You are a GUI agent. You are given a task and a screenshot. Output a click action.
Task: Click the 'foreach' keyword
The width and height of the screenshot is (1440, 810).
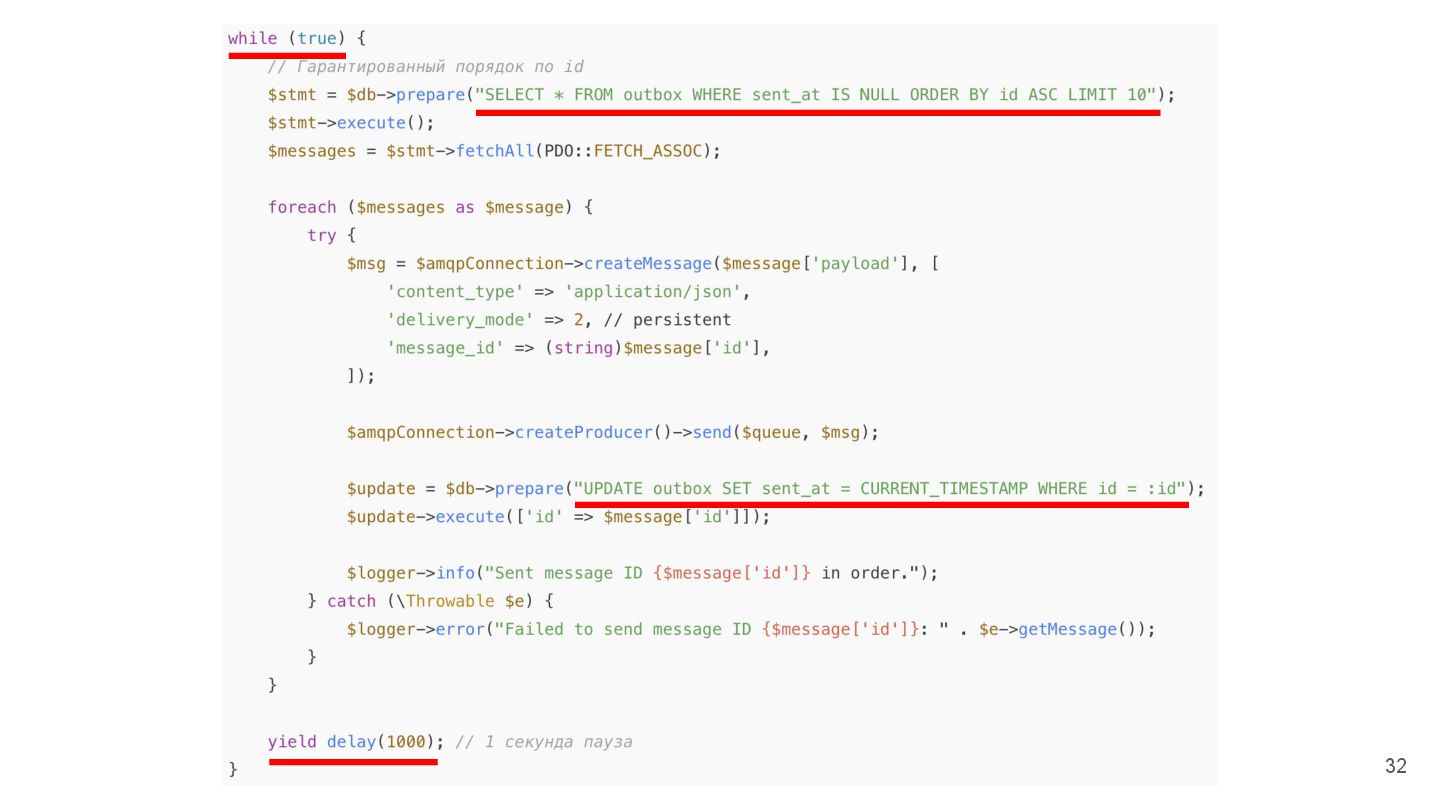[302, 207]
